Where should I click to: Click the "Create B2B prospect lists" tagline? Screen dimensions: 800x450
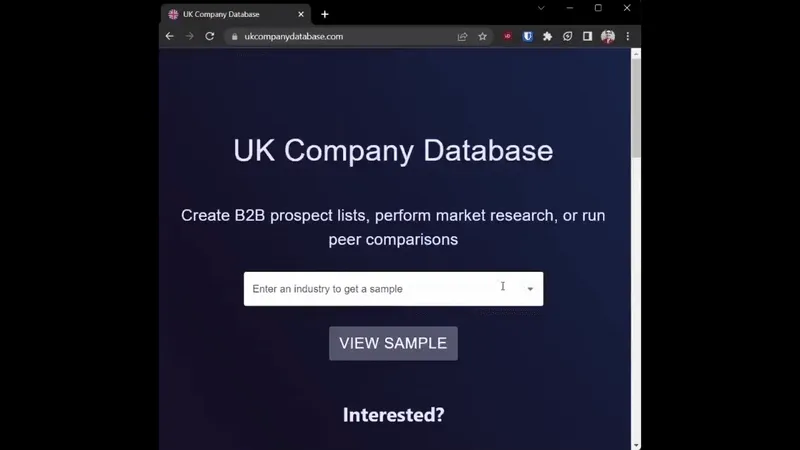393,228
